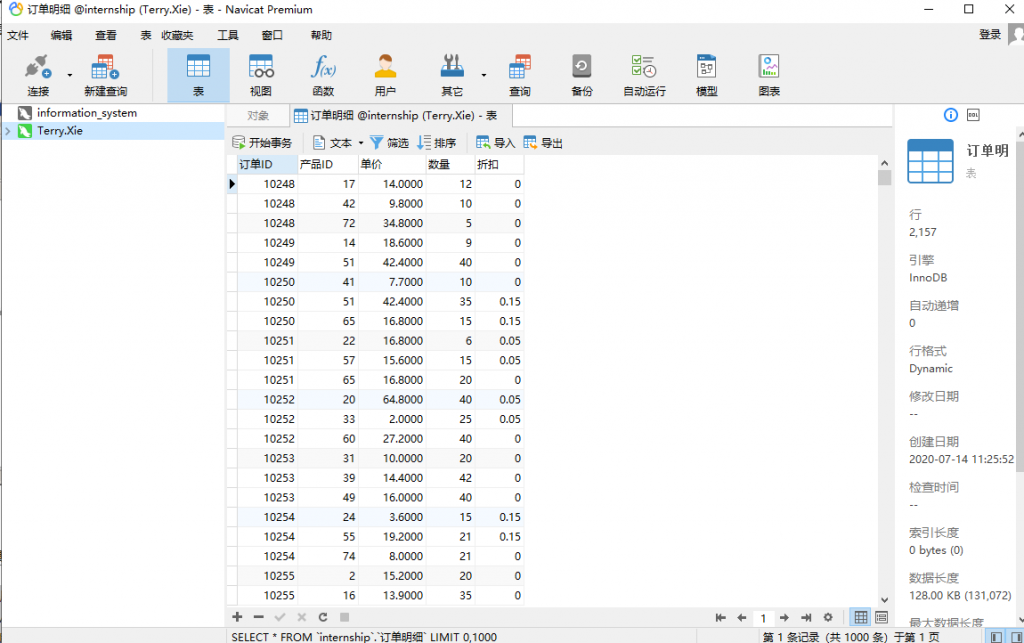Toggle the right pane visibility icon
Viewport: 1024px width, 643px height.
pos(1016,636)
